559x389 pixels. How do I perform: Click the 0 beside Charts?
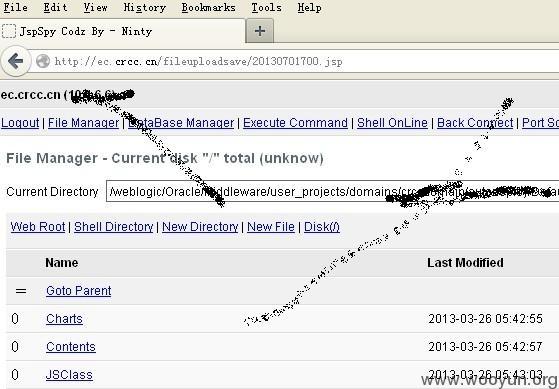[x=15, y=318]
